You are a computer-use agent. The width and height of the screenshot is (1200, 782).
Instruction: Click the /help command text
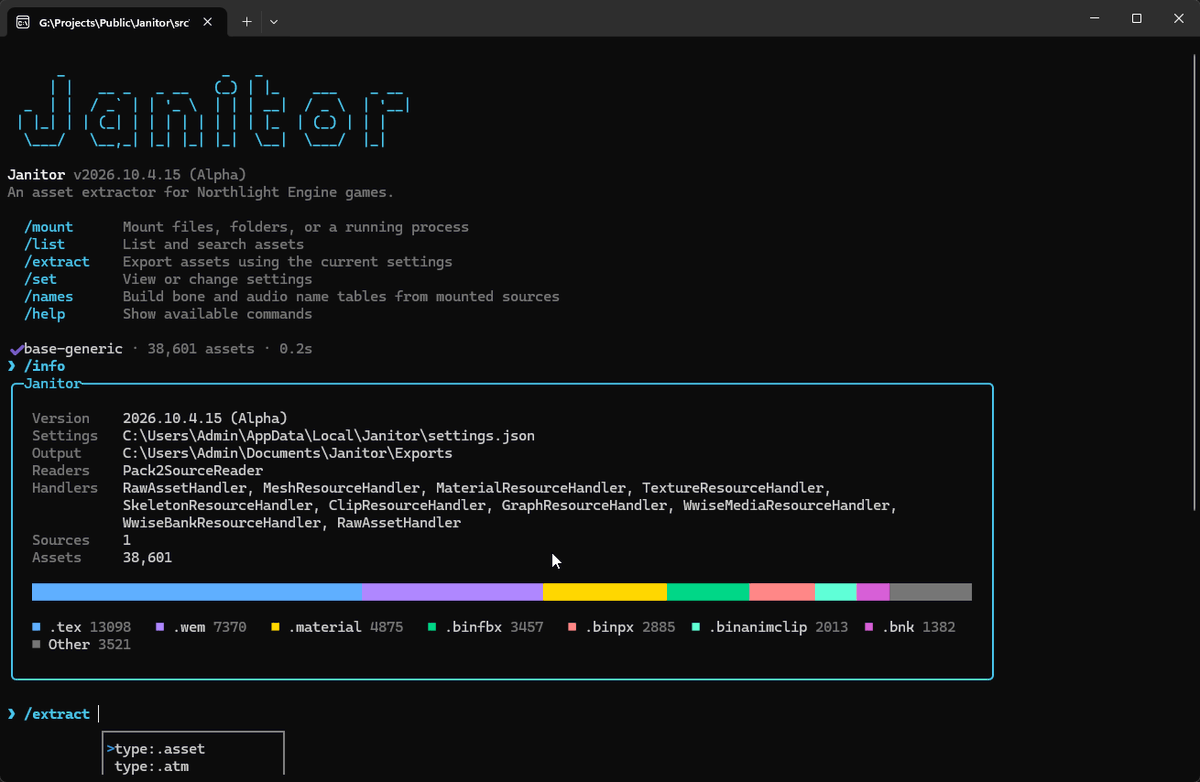point(45,314)
